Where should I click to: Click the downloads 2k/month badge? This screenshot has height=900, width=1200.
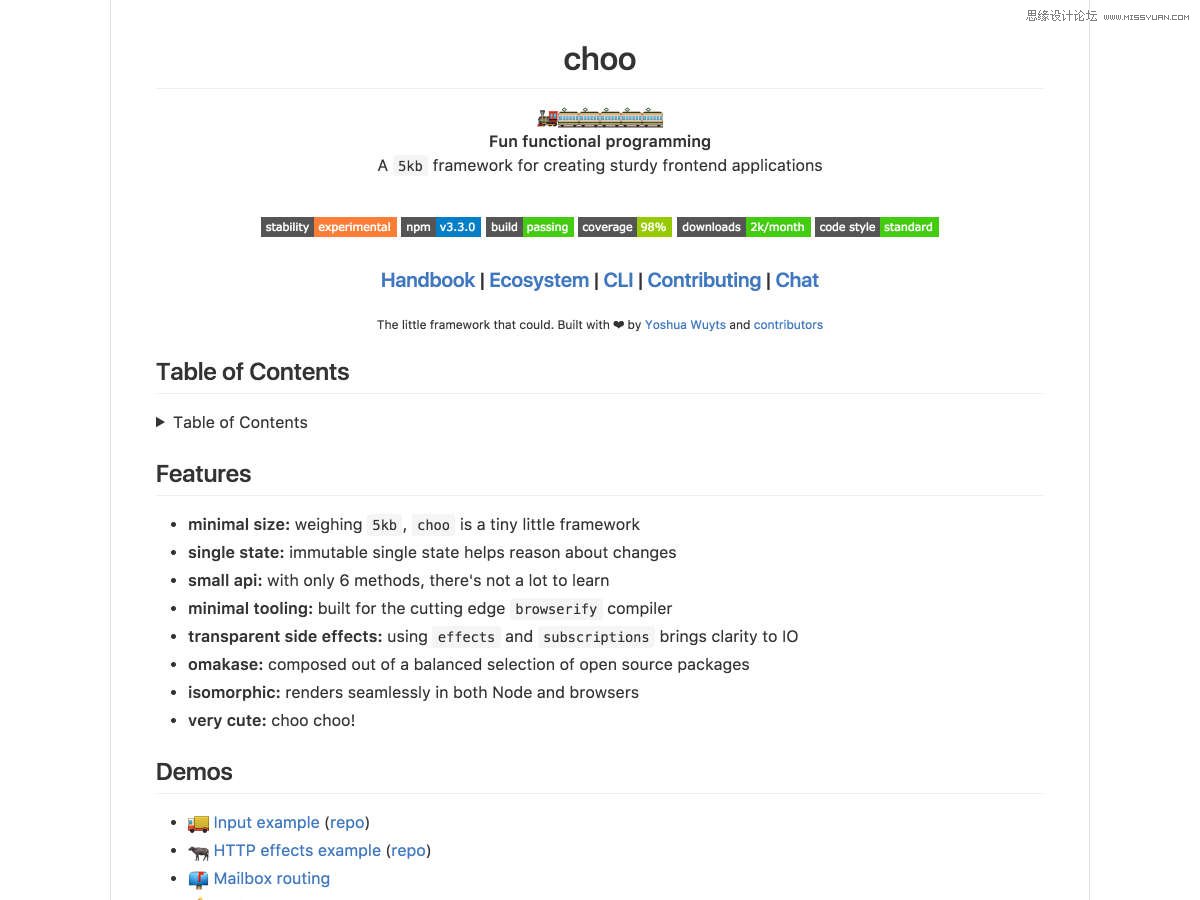pyautogui.click(x=743, y=227)
